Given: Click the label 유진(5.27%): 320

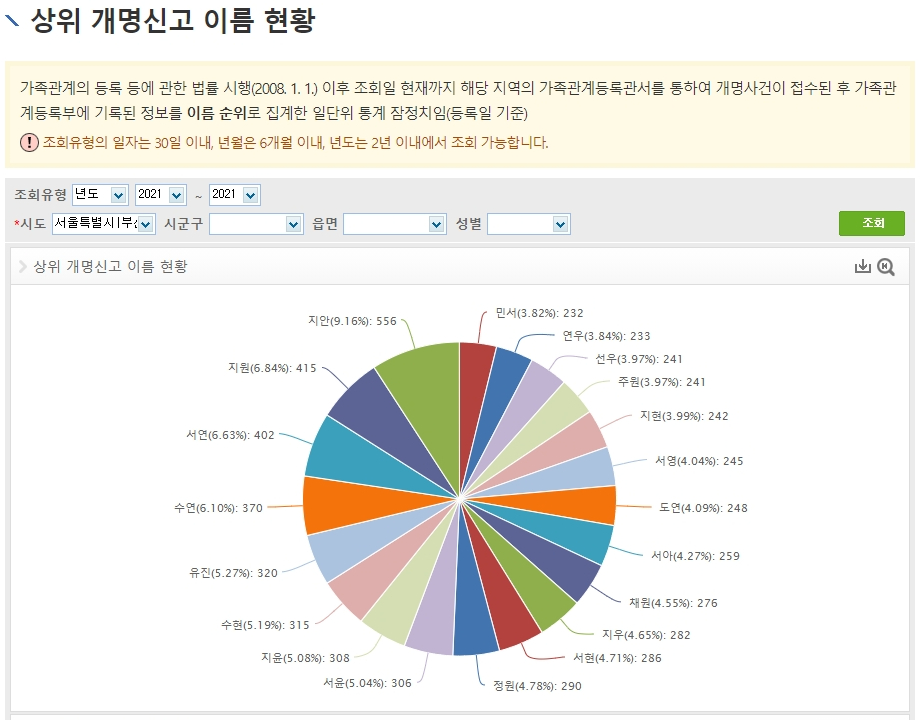Looking at the screenshot, I should [x=233, y=573].
